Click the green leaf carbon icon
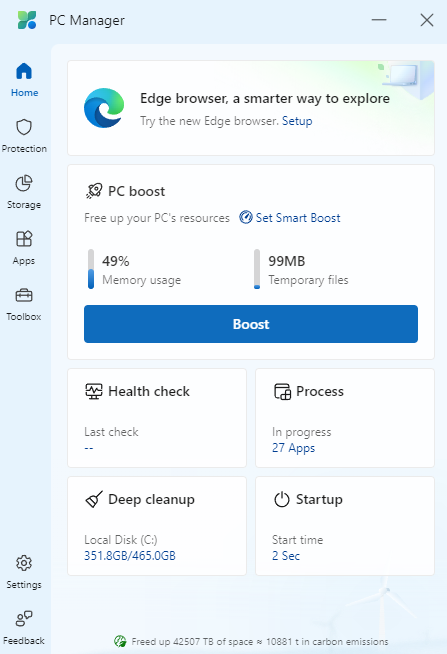447x654 pixels. click(120, 641)
